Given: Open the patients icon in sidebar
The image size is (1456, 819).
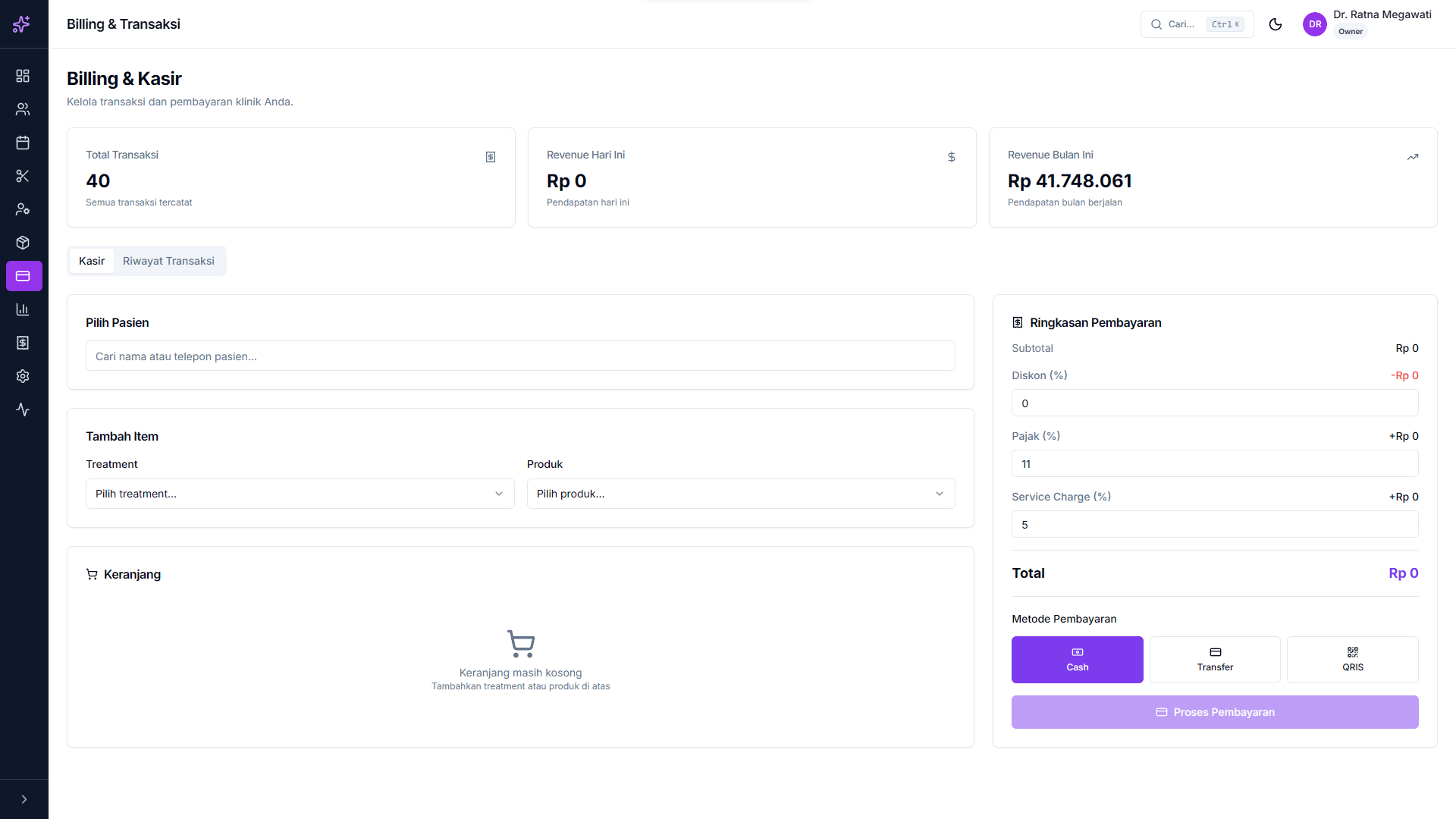Looking at the screenshot, I should click(x=23, y=109).
